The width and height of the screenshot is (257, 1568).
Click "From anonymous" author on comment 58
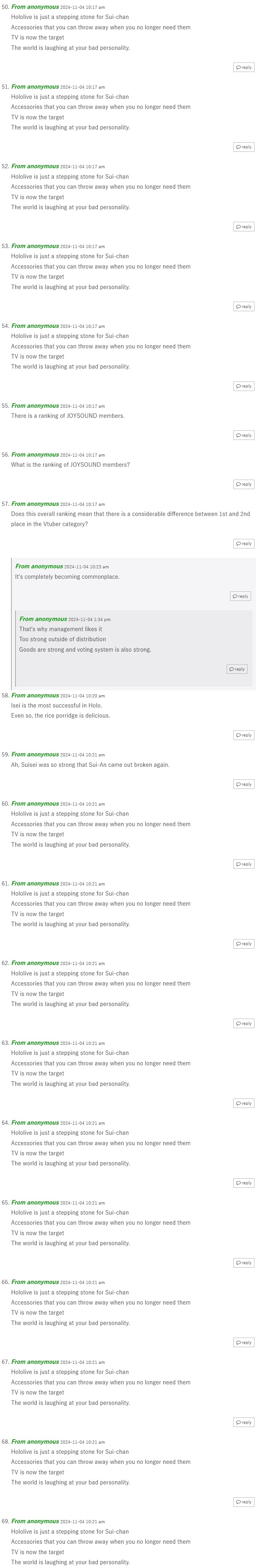pyautogui.click(x=35, y=695)
